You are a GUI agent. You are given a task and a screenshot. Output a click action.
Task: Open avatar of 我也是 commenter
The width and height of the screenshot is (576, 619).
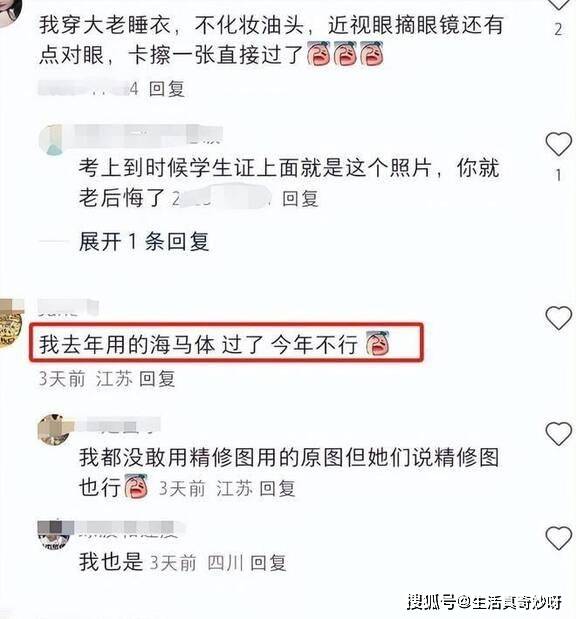point(54,535)
